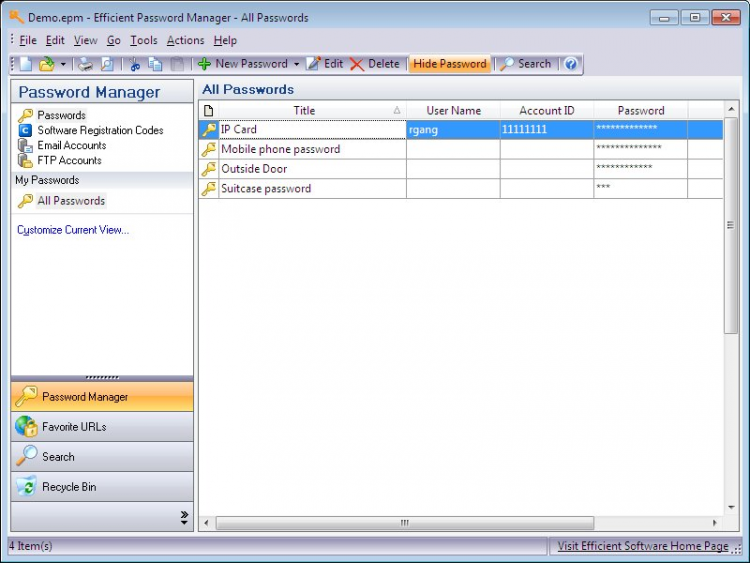Click the Paste clipboard icon

(177, 64)
